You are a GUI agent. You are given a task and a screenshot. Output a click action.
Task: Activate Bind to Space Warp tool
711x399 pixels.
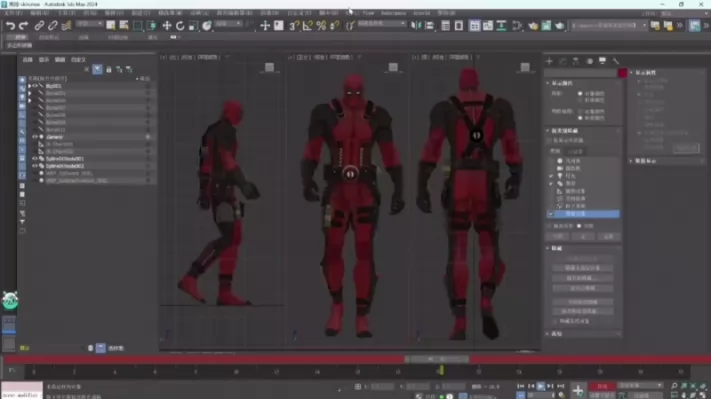coord(66,26)
